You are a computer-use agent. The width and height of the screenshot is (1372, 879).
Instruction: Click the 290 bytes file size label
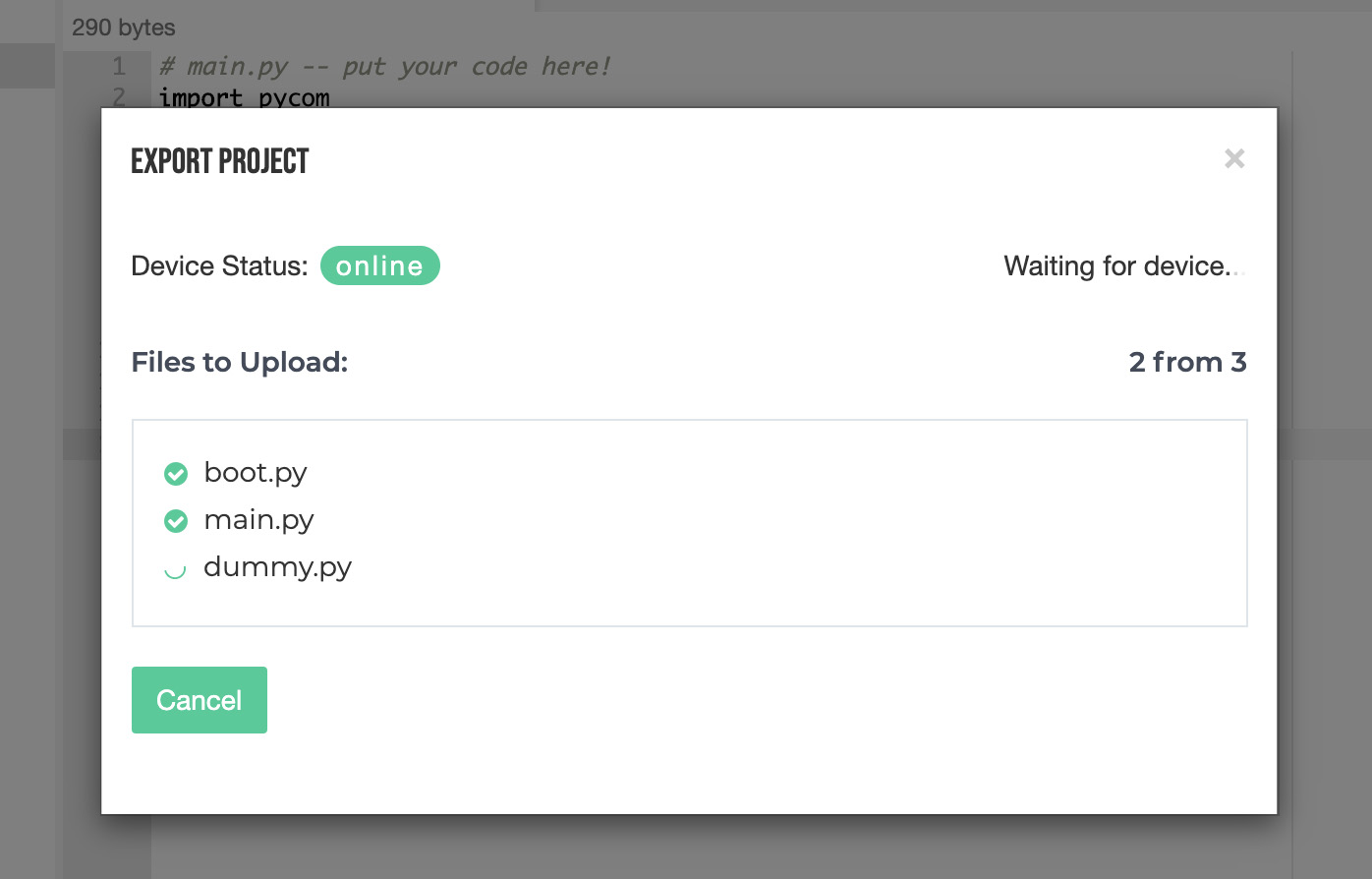point(124,28)
